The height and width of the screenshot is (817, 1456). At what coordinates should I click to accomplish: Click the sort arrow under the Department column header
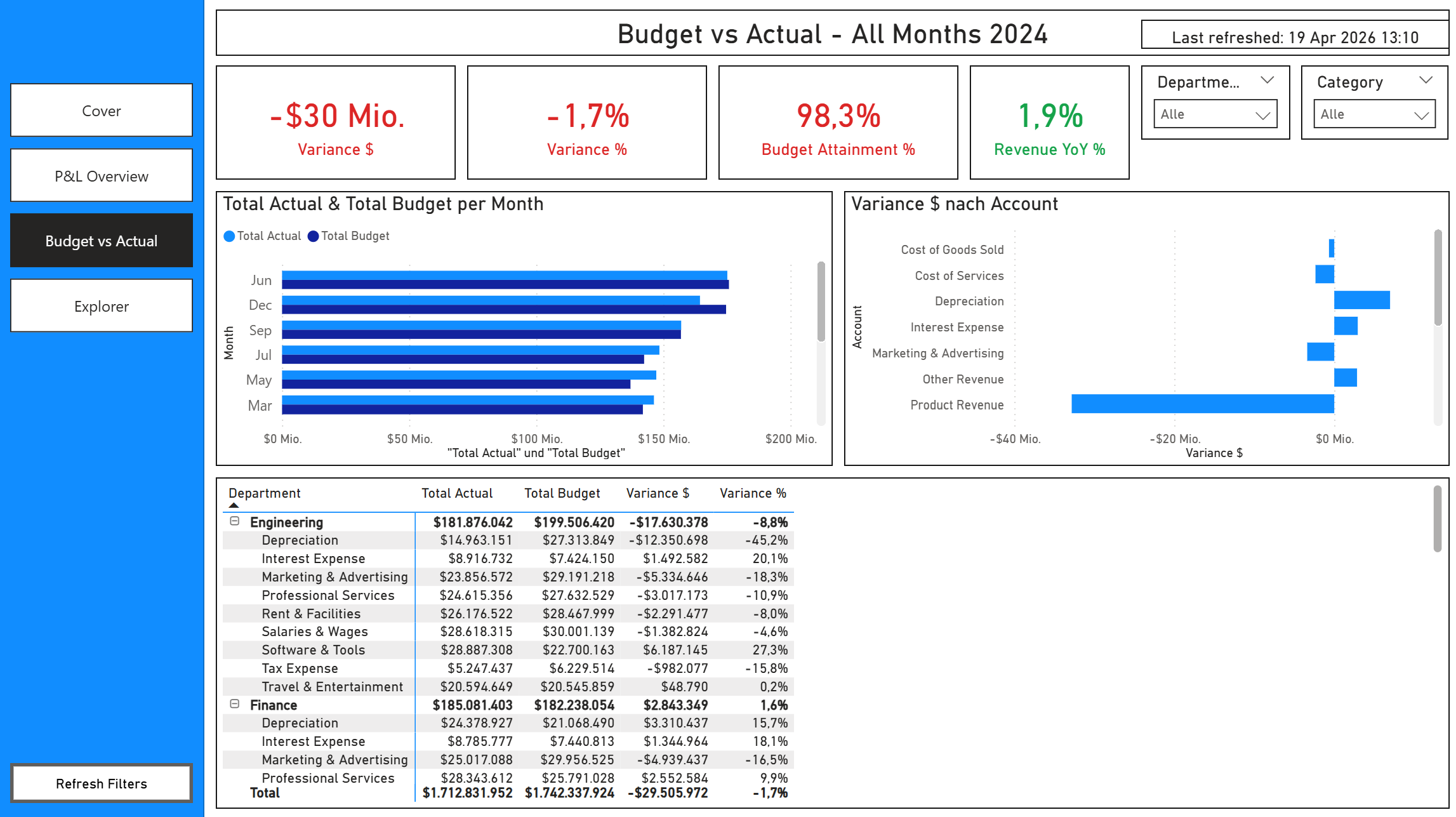click(233, 505)
